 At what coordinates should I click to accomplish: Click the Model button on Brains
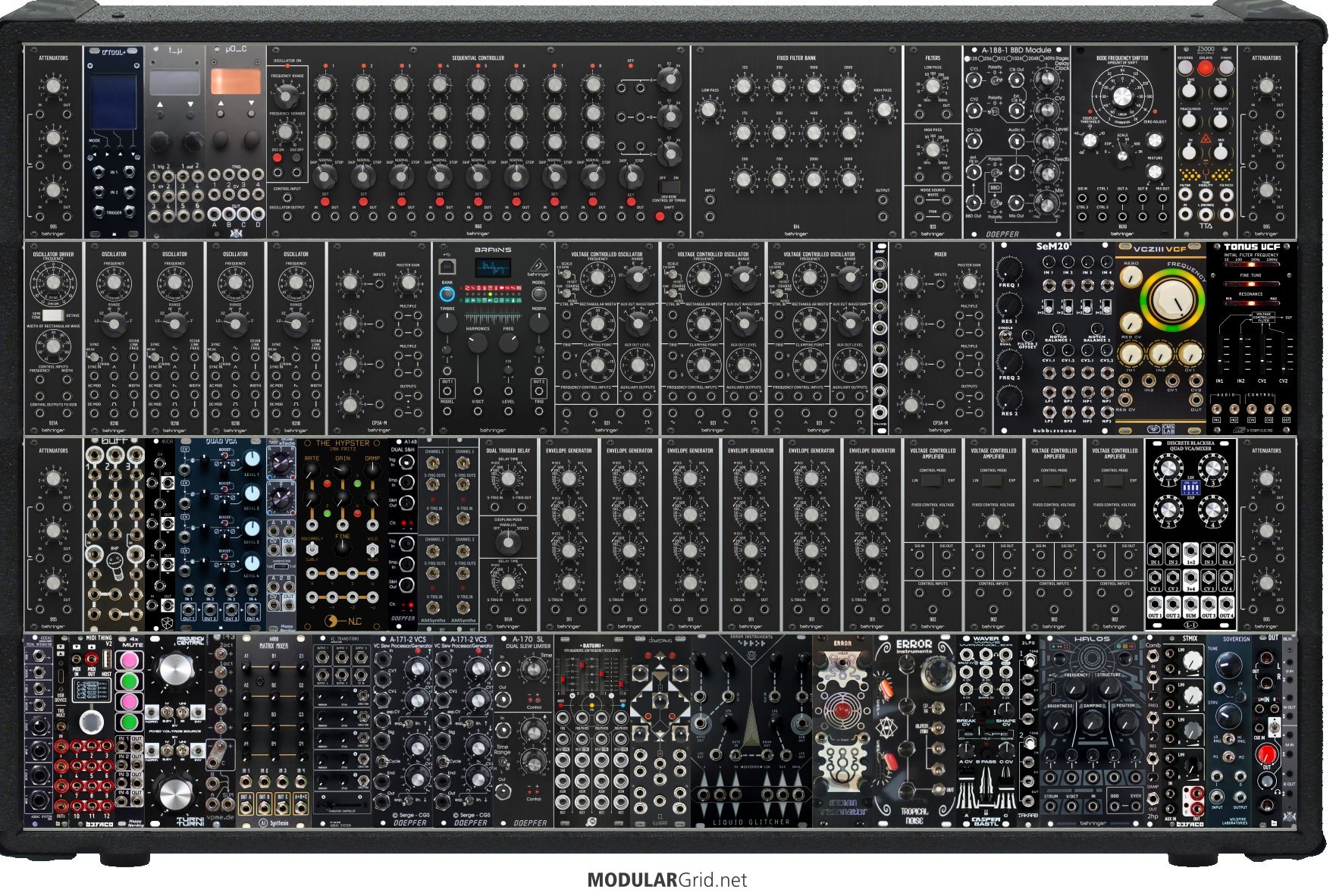[538, 294]
